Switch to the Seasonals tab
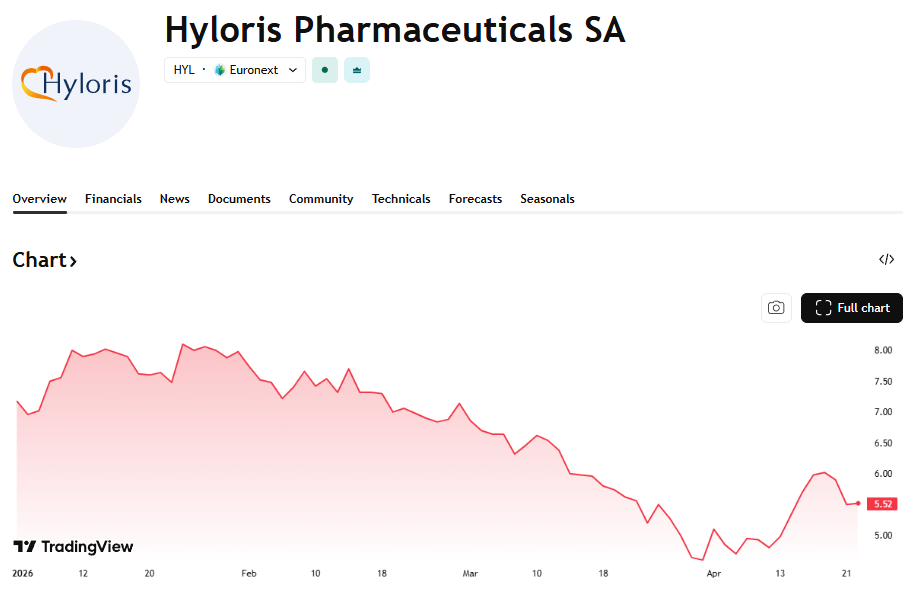The width and height of the screenshot is (911, 589). 547,199
